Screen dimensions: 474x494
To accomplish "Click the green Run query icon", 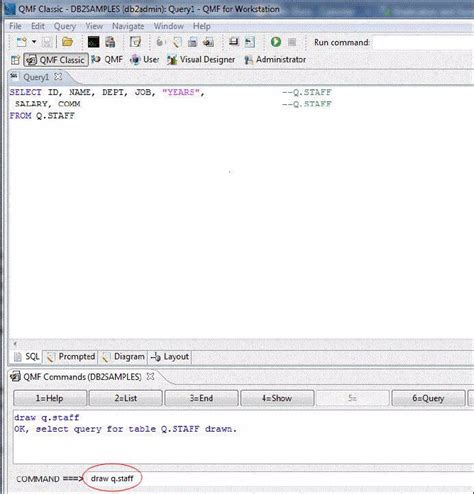I will [x=276, y=42].
